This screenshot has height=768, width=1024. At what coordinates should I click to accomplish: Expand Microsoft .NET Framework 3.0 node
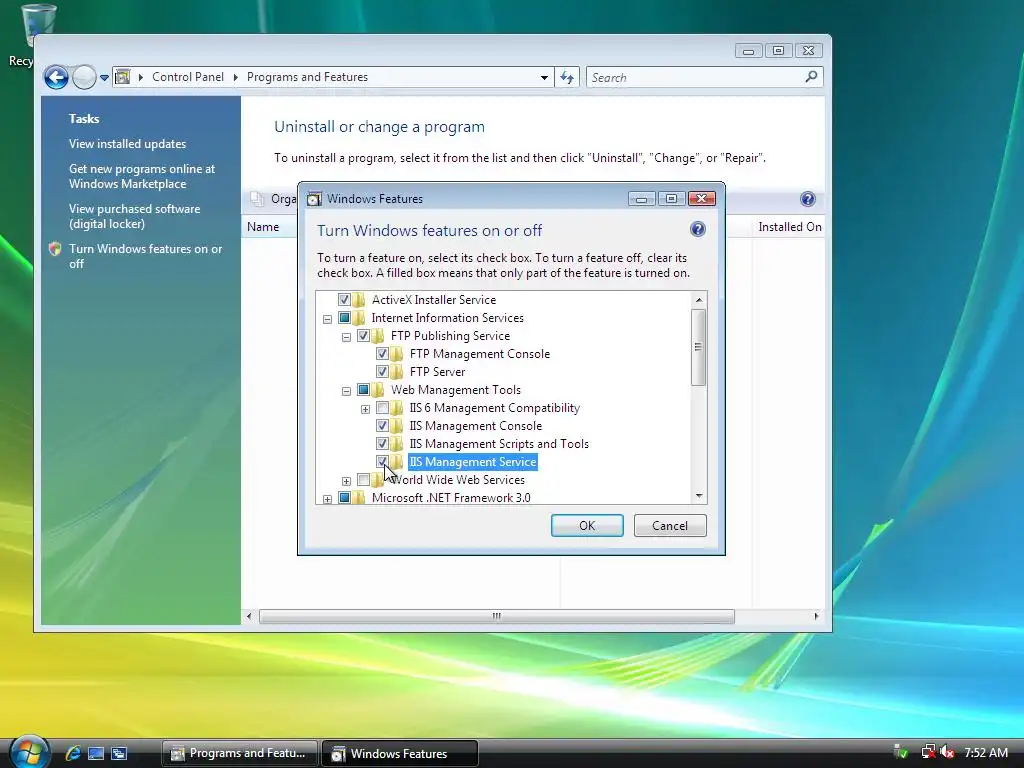point(327,499)
